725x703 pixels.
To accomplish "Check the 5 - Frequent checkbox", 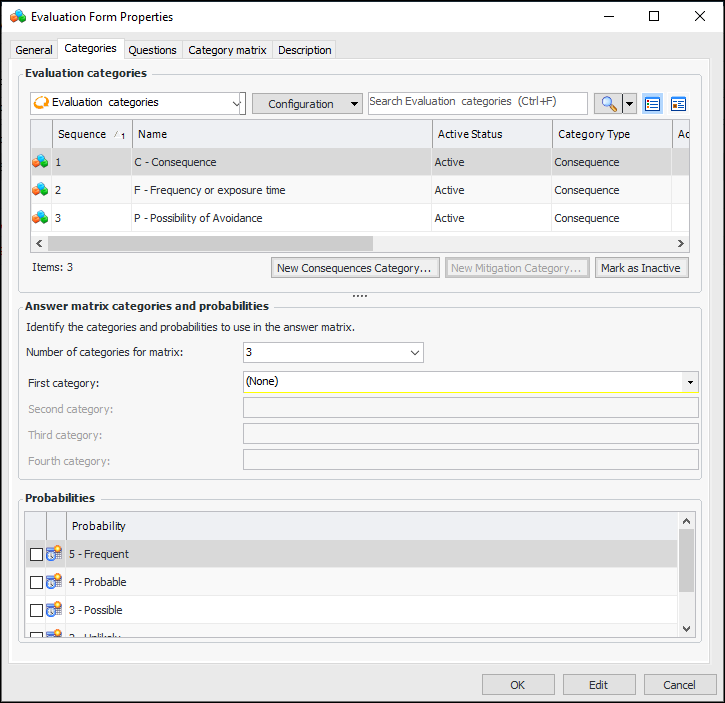I will pyautogui.click(x=36, y=555).
